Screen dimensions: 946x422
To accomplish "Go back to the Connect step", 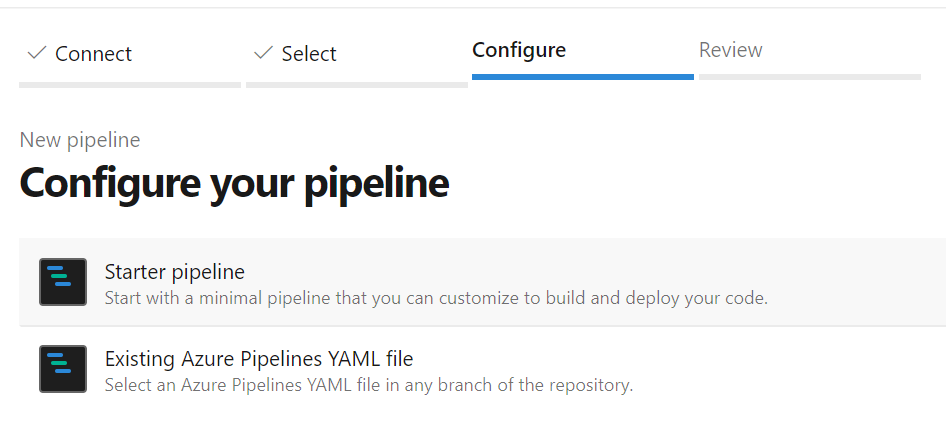I will click(x=93, y=54).
